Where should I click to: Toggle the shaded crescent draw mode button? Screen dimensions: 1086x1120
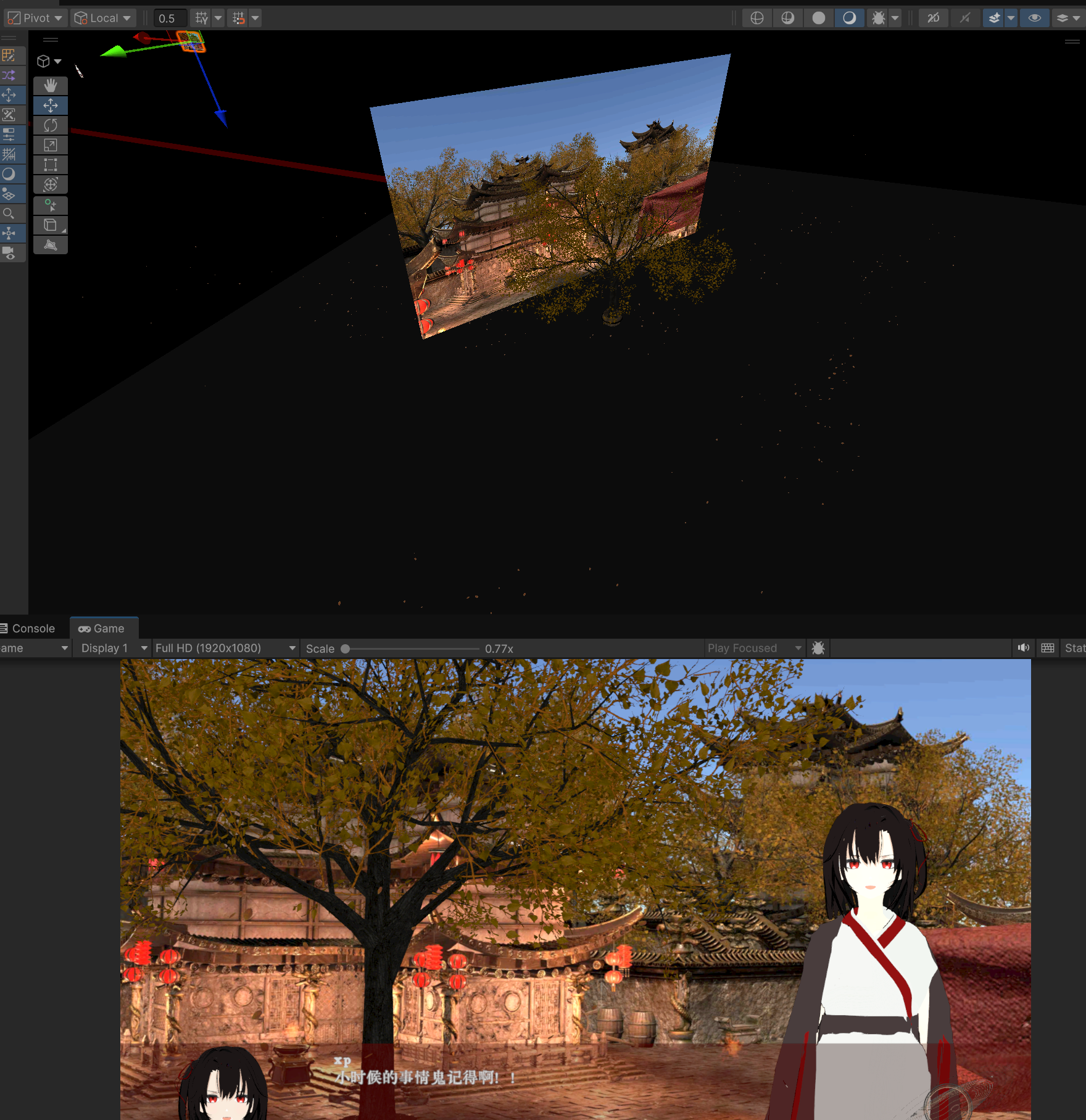click(x=850, y=18)
